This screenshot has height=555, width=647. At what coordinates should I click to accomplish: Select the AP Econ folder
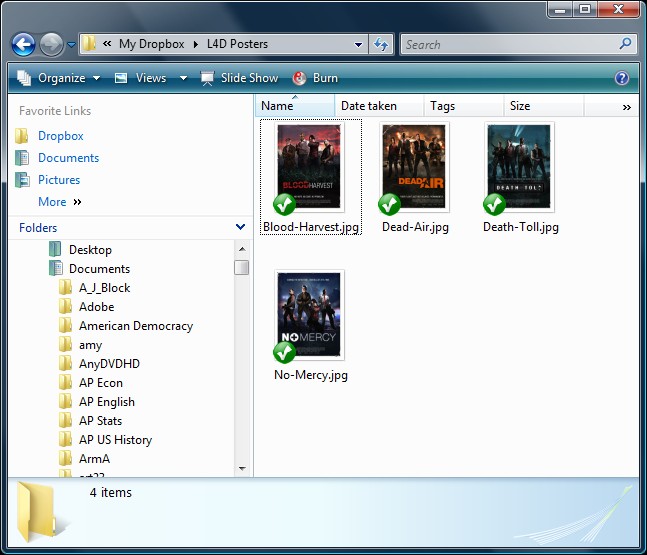tap(101, 383)
